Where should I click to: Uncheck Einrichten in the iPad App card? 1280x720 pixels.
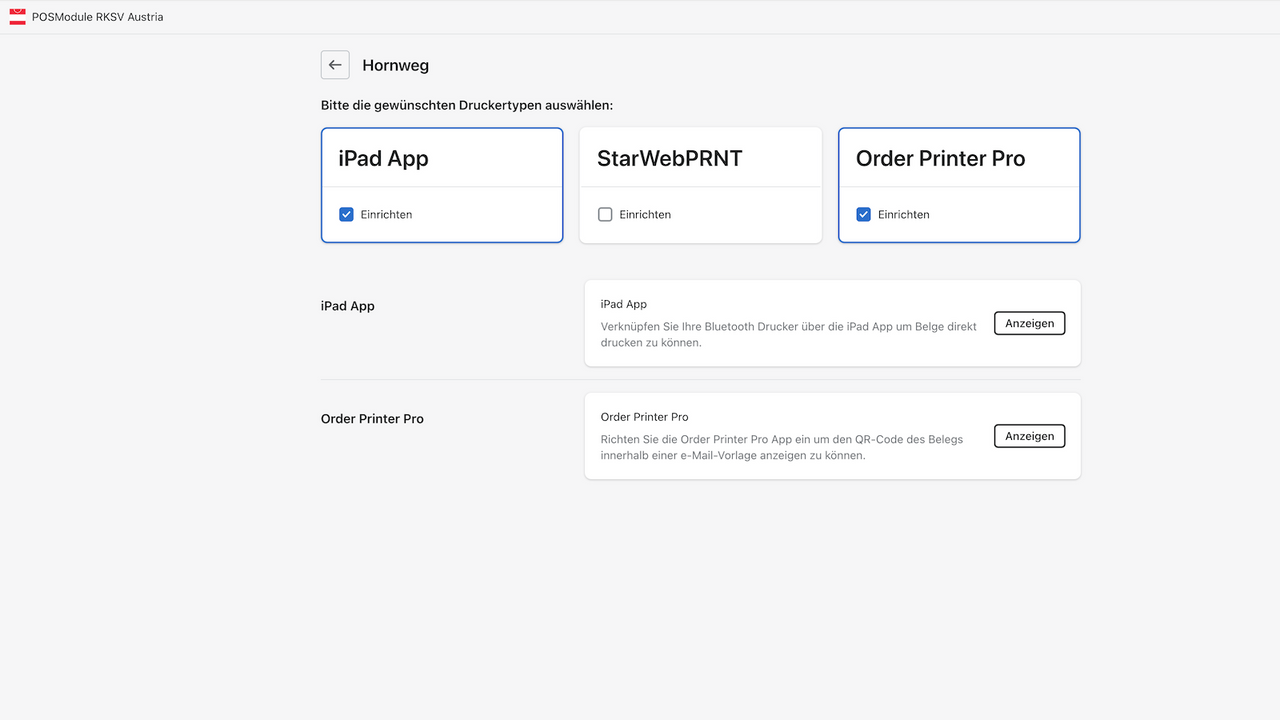coord(346,214)
